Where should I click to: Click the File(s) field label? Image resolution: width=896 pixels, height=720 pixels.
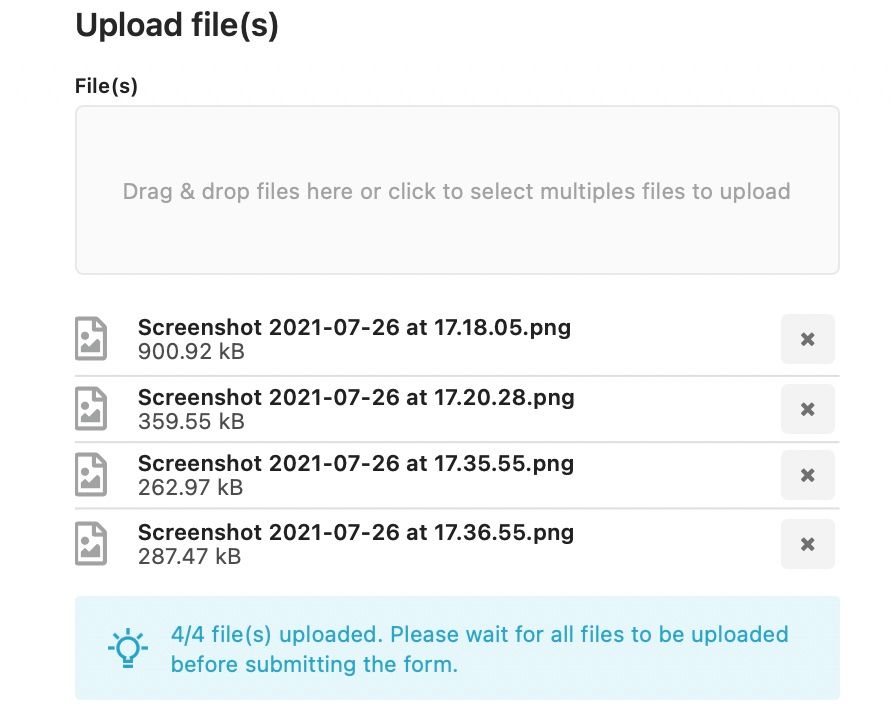[106, 86]
